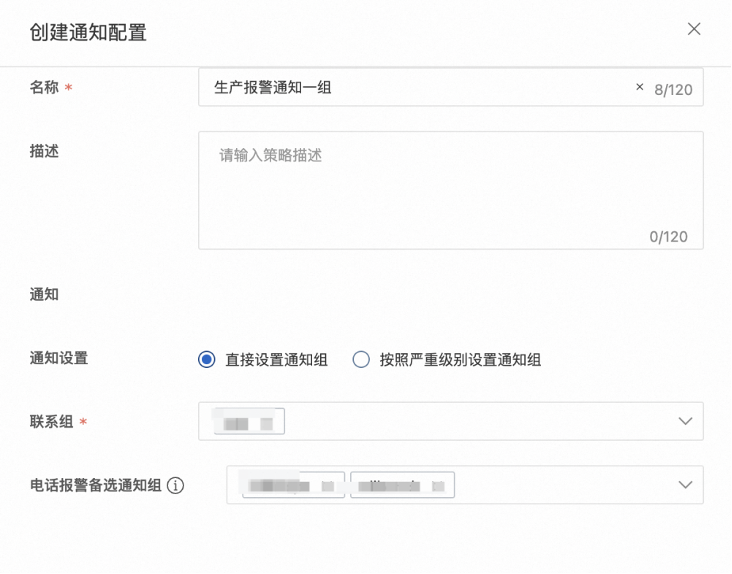Select the 直接设置通知组 radio button
Screen dimensions: 732x574
click(x=207, y=360)
